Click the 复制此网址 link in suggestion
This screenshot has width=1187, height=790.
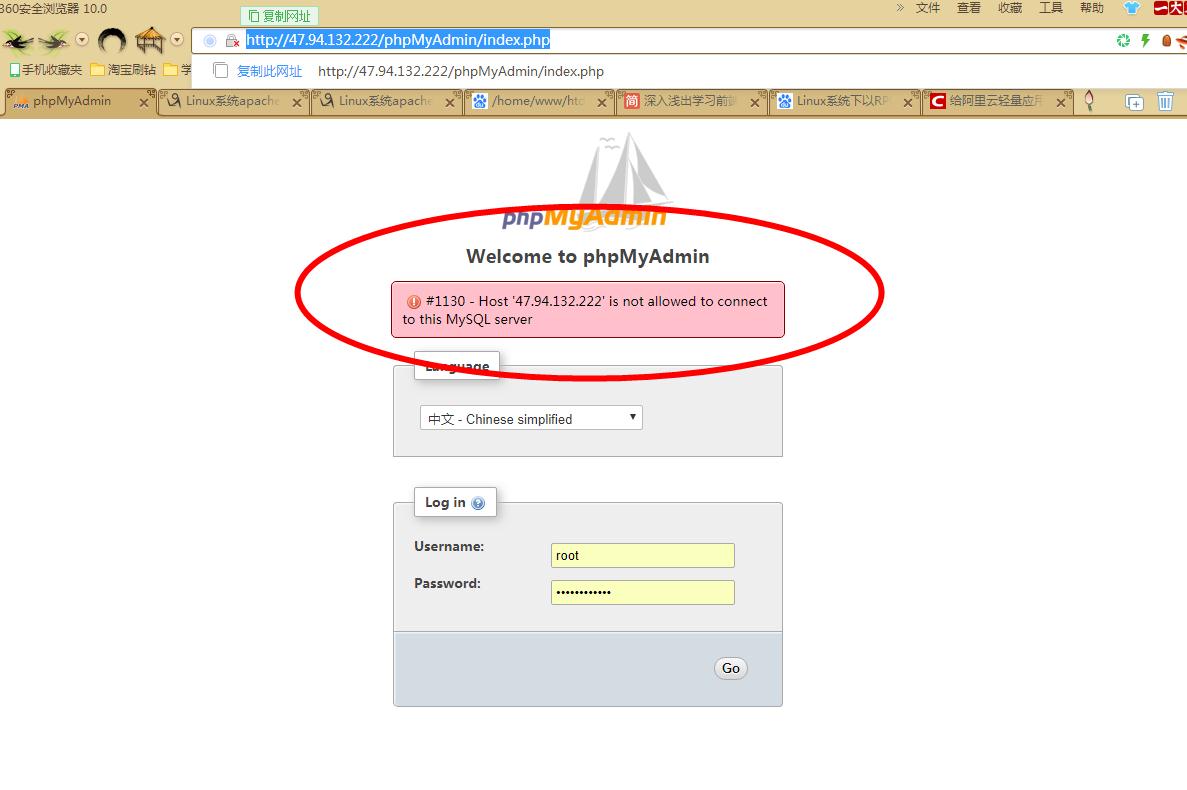click(269, 71)
